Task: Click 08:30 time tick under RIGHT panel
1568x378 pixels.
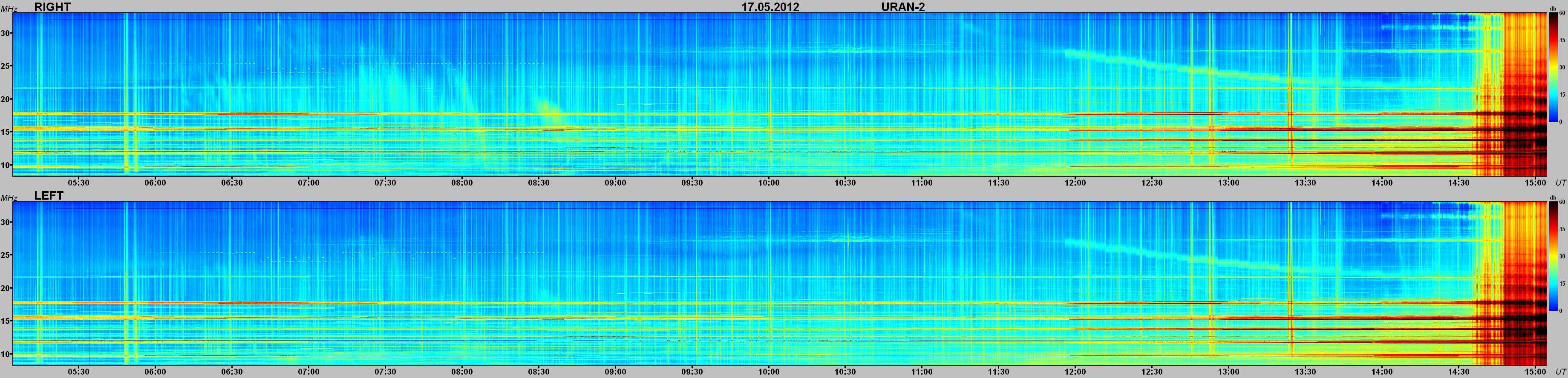Action: (x=539, y=182)
